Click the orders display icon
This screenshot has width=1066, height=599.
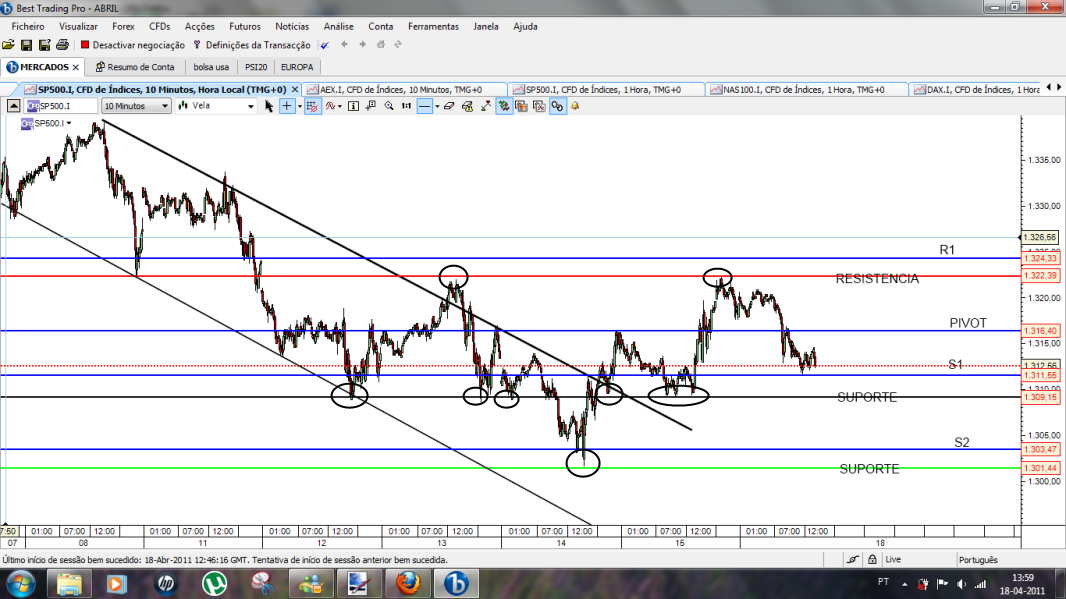point(521,106)
